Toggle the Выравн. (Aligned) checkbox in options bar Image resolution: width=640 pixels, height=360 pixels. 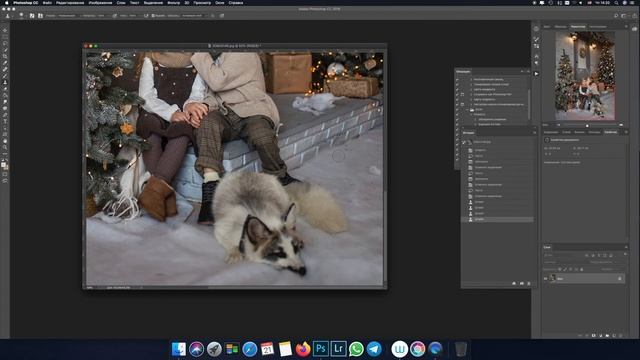pos(153,16)
